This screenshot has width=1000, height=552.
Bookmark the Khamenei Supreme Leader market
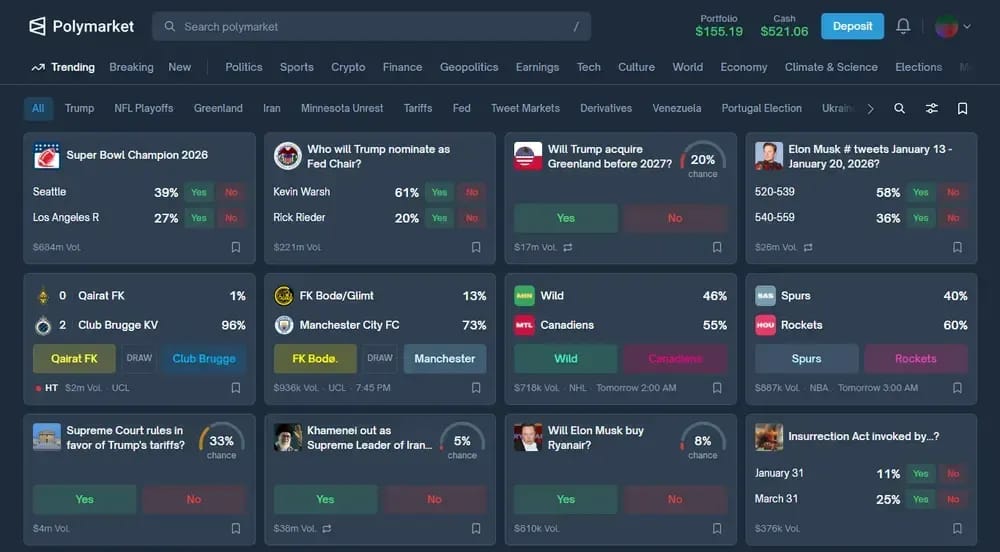pyautogui.click(x=476, y=528)
